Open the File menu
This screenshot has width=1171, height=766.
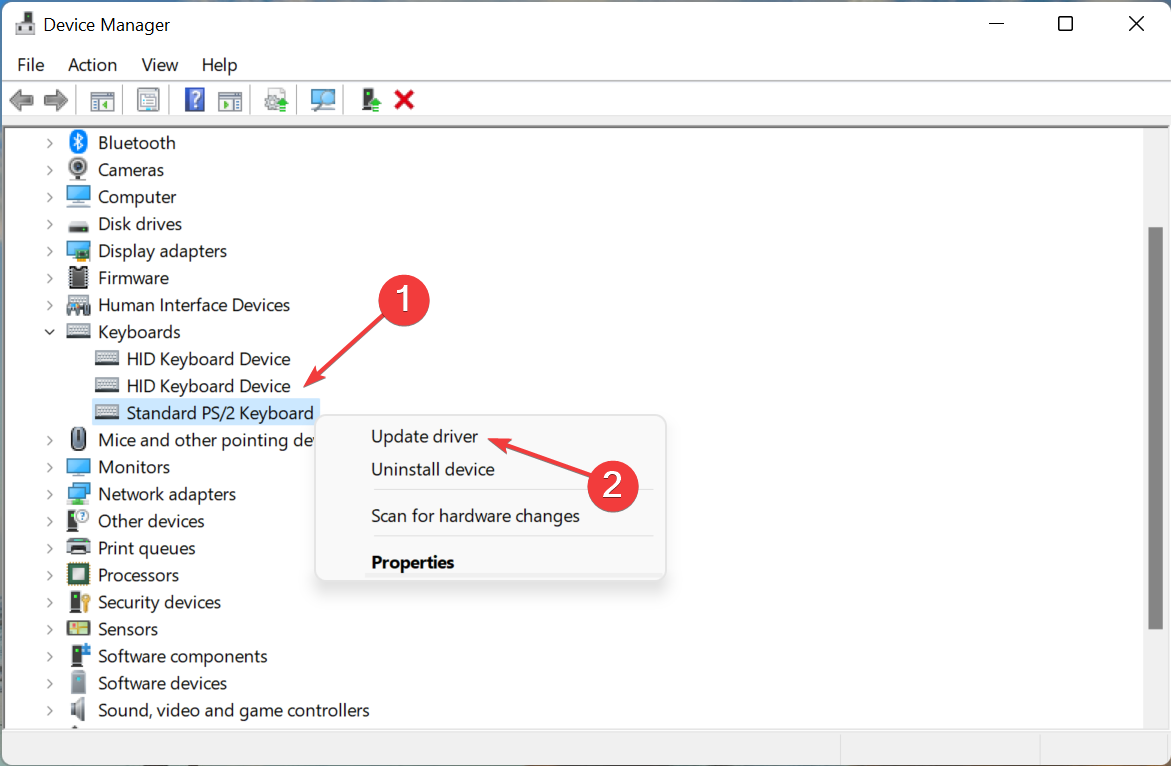(x=31, y=65)
